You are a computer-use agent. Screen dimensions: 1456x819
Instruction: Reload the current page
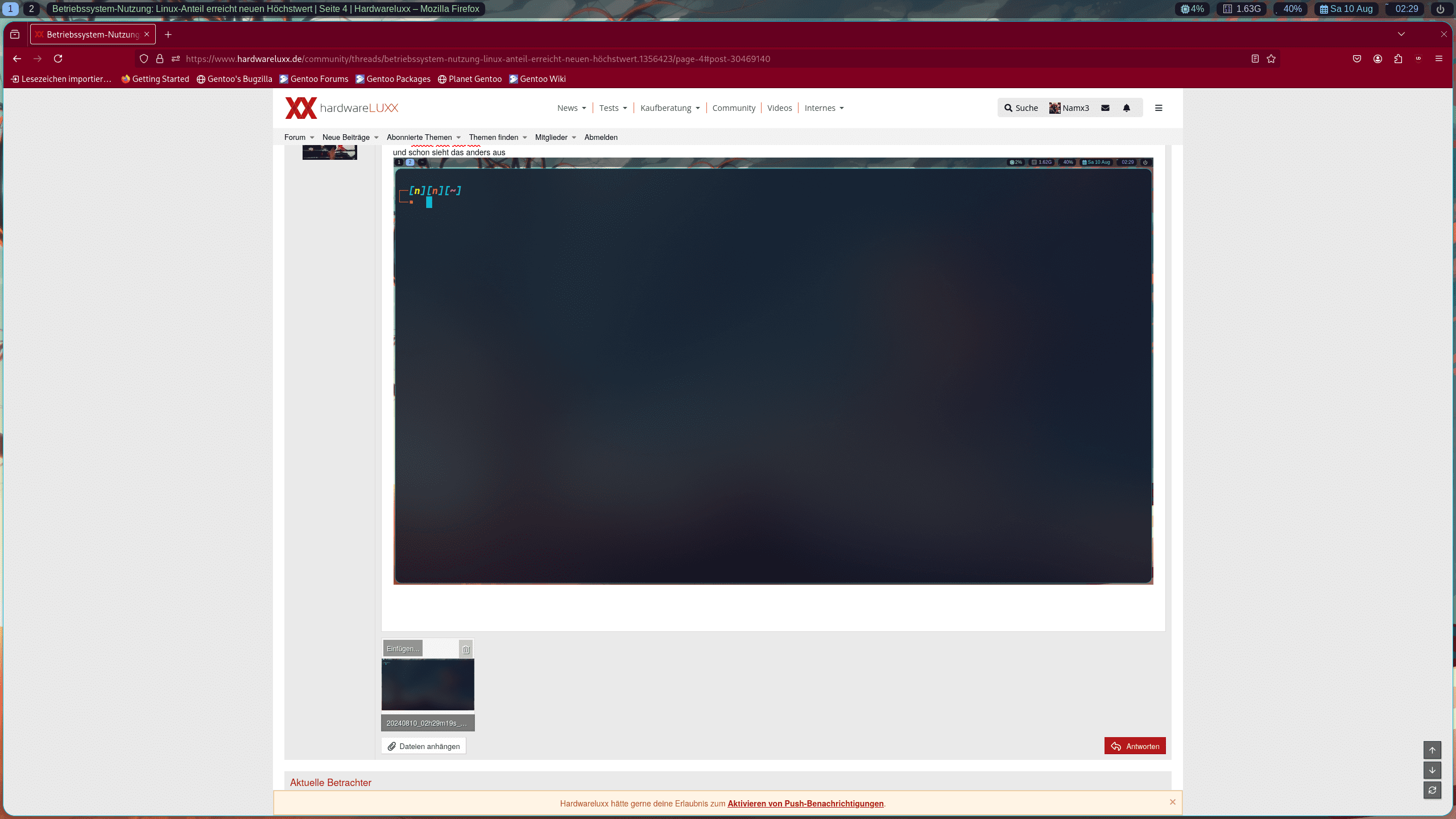click(x=58, y=59)
